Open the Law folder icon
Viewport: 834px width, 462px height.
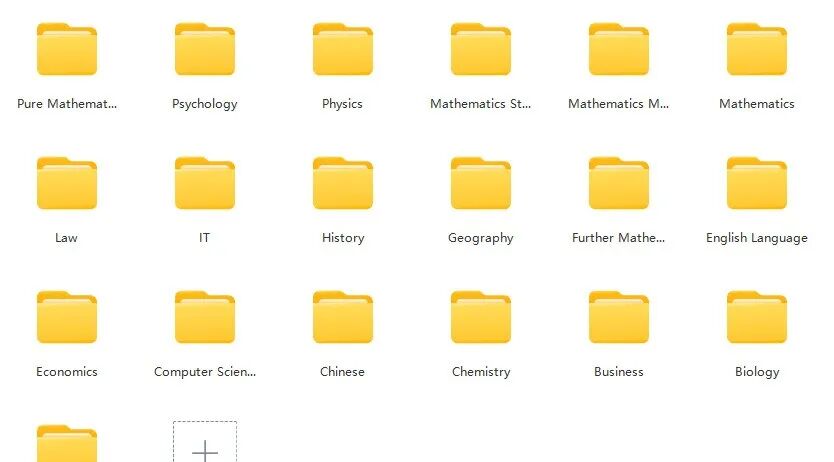[x=67, y=183]
